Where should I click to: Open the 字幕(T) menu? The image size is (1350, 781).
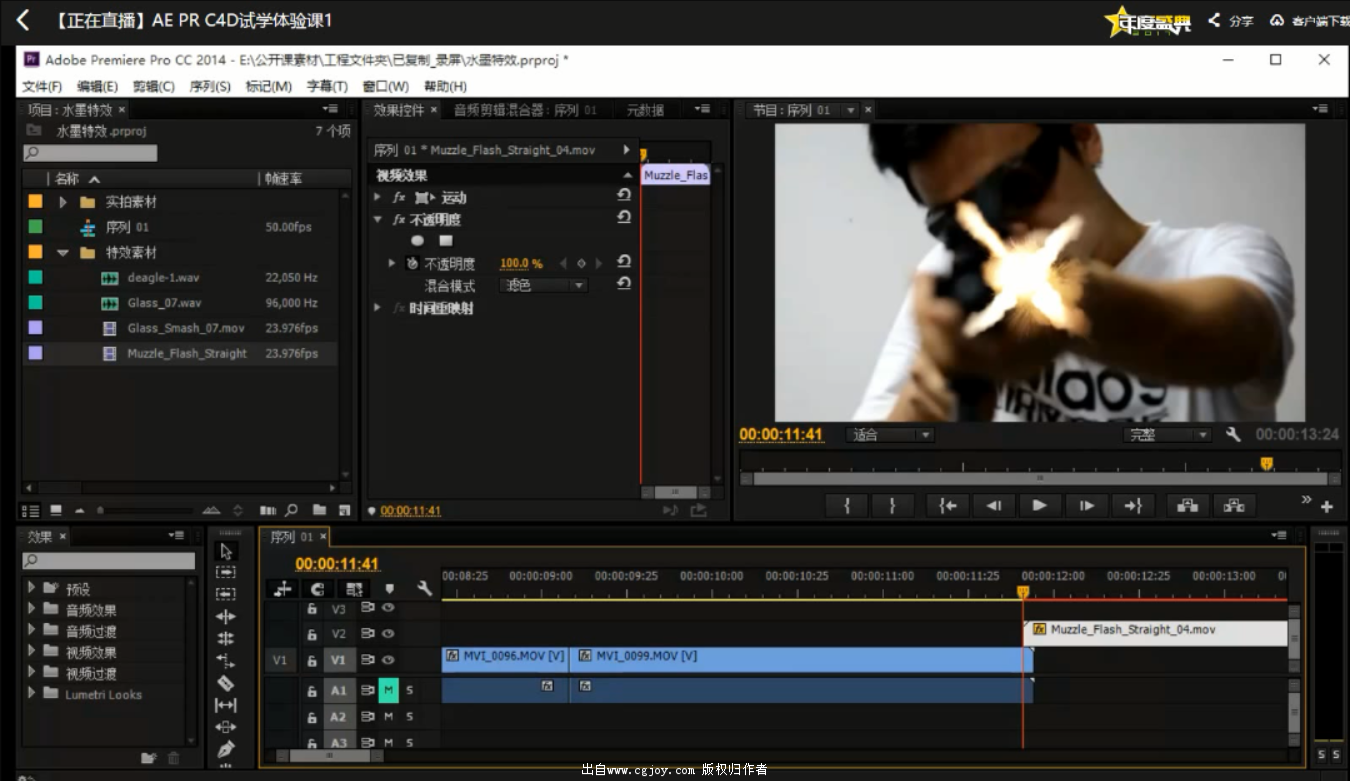click(x=327, y=87)
